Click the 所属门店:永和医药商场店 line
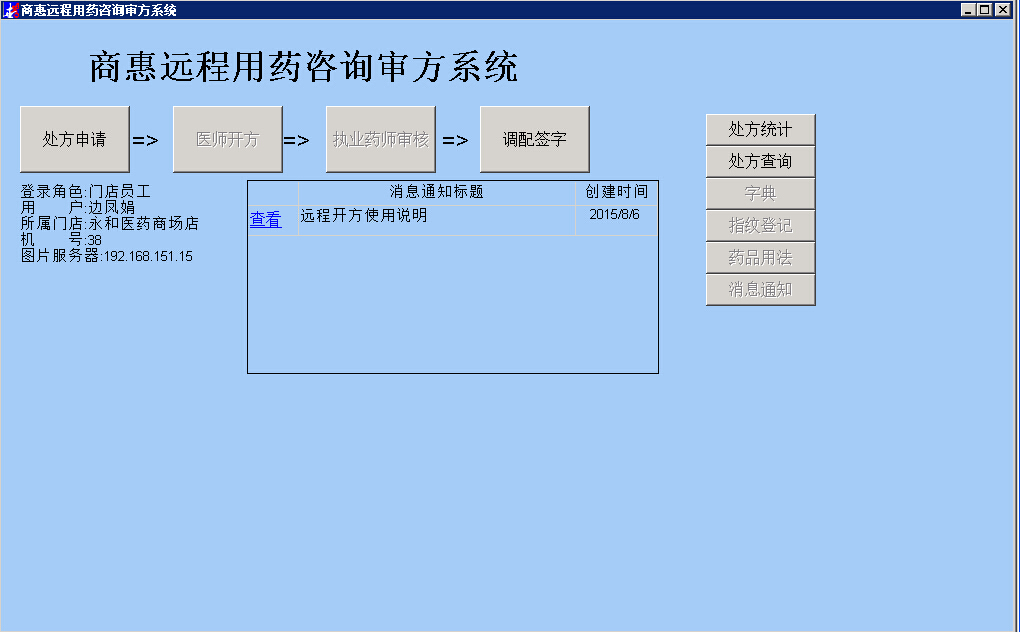 click(x=109, y=224)
